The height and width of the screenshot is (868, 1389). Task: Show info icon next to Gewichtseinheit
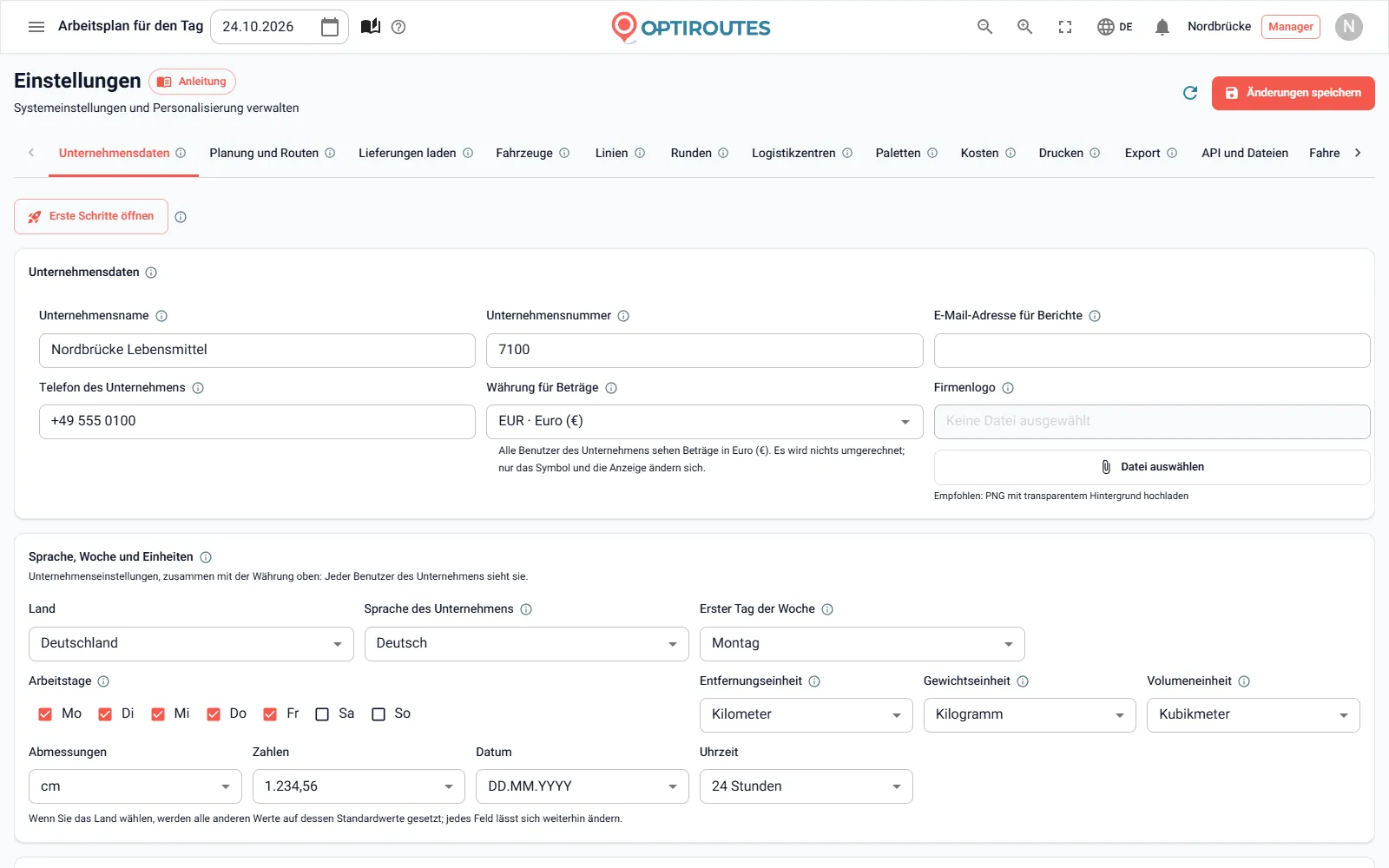point(1023,681)
